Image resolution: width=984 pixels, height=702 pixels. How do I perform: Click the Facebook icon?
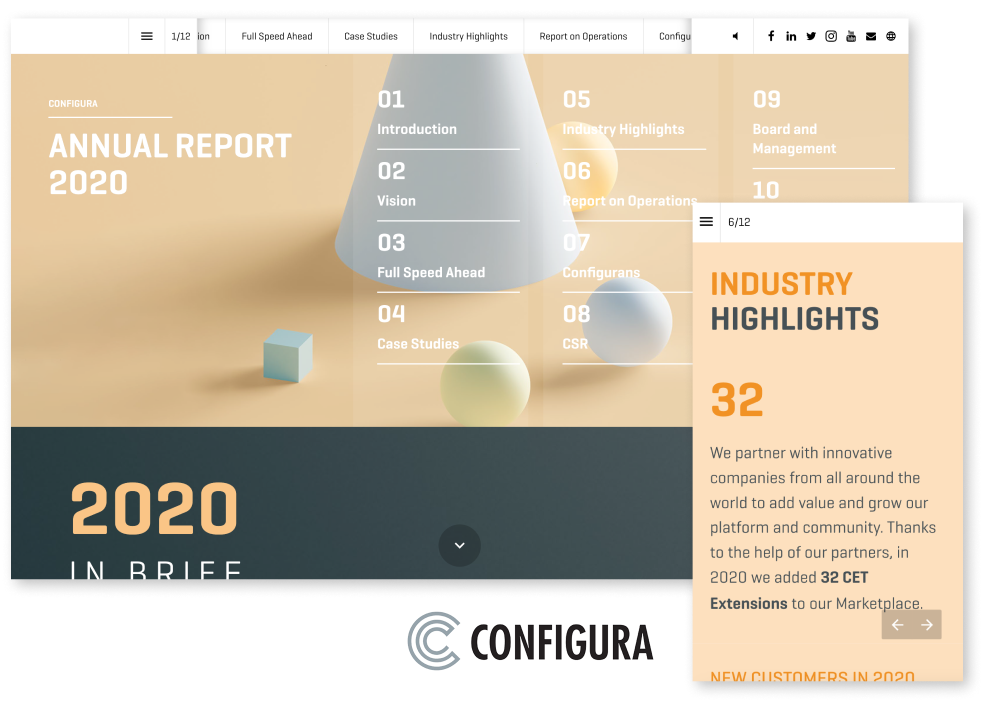771,36
